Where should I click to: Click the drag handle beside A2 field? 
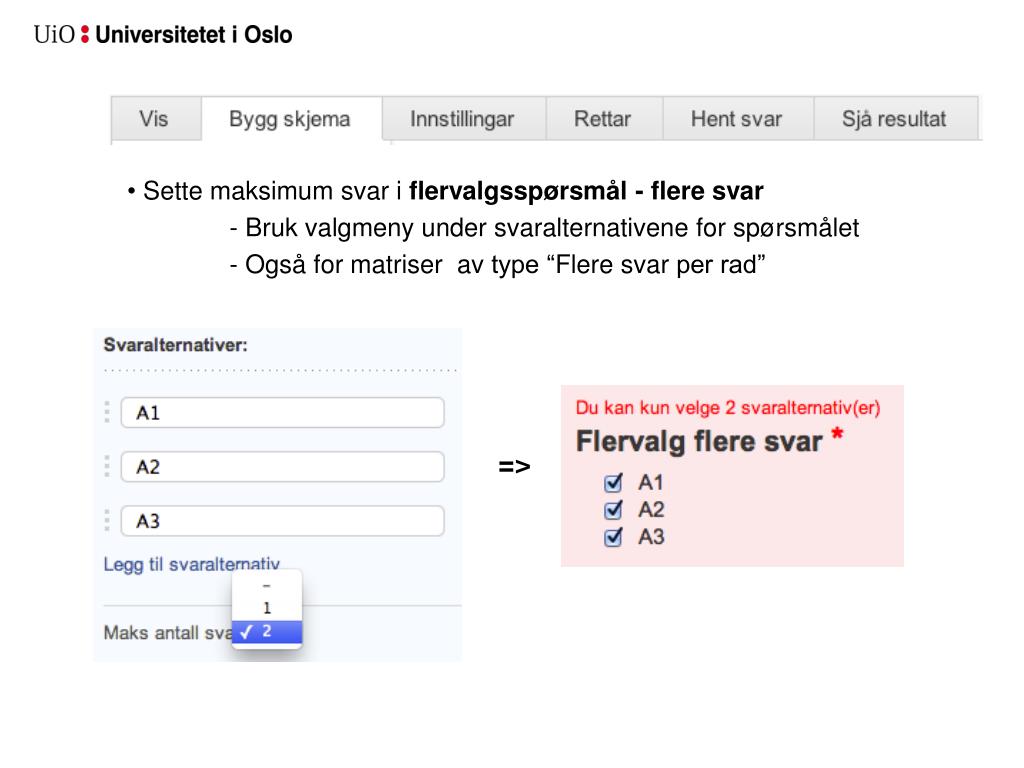pyautogui.click(x=107, y=466)
